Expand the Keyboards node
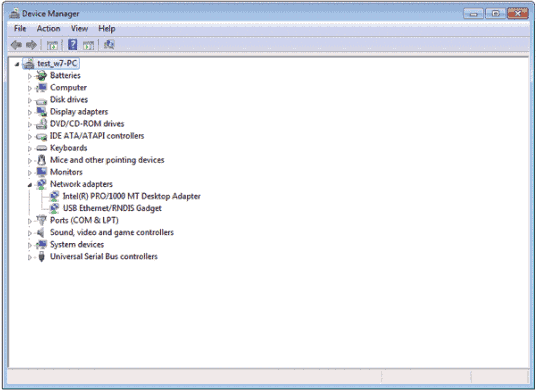Image resolution: width=536 pixels, height=391 pixels. click(x=30, y=149)
